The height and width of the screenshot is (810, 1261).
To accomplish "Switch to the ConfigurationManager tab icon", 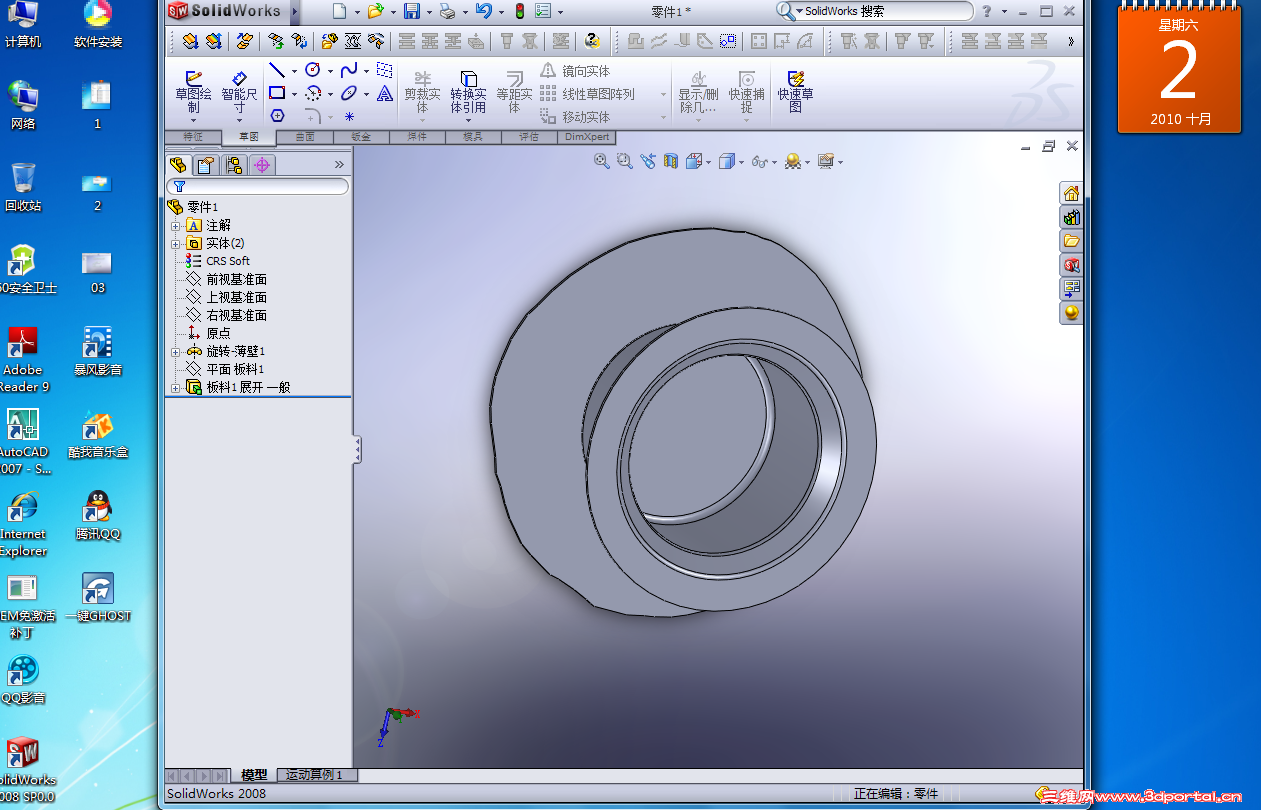I will [234, 165].
